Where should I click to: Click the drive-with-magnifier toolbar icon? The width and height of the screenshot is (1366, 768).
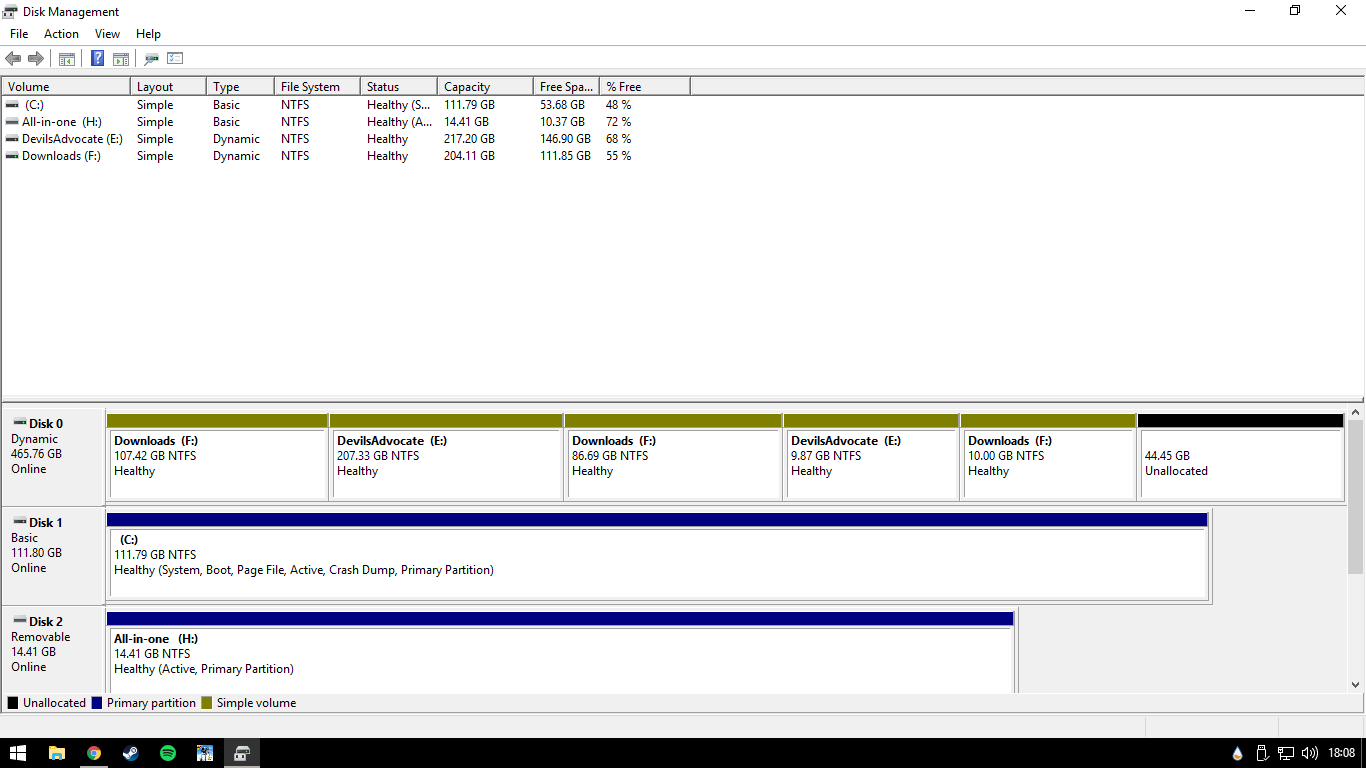tap(151, 59)
